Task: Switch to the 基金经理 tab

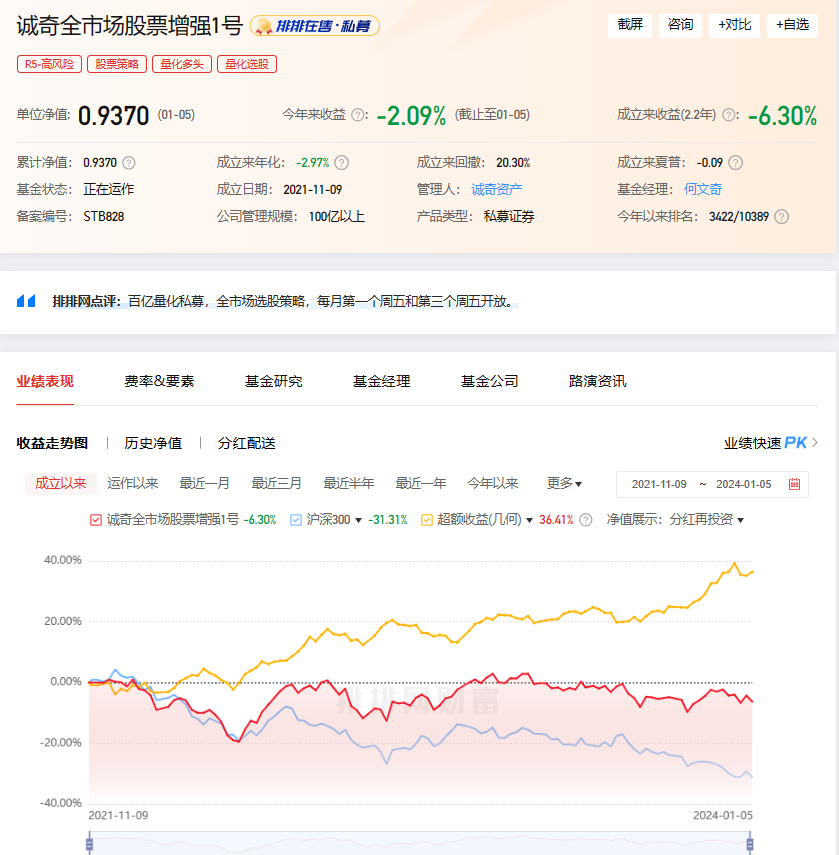Action: pyautogui.click(x=382, y=381)
